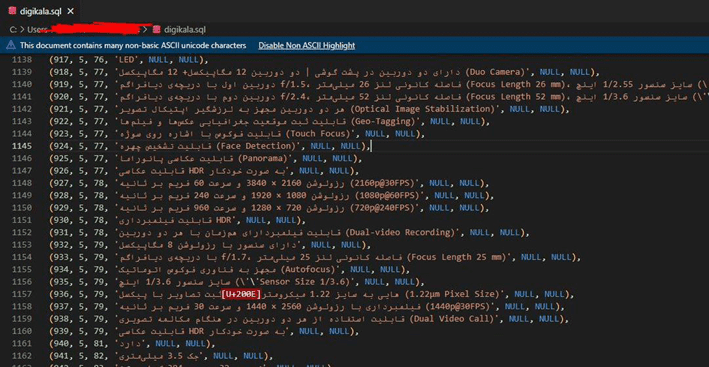Click the red U+200E highlighted character

click(241, 295)
